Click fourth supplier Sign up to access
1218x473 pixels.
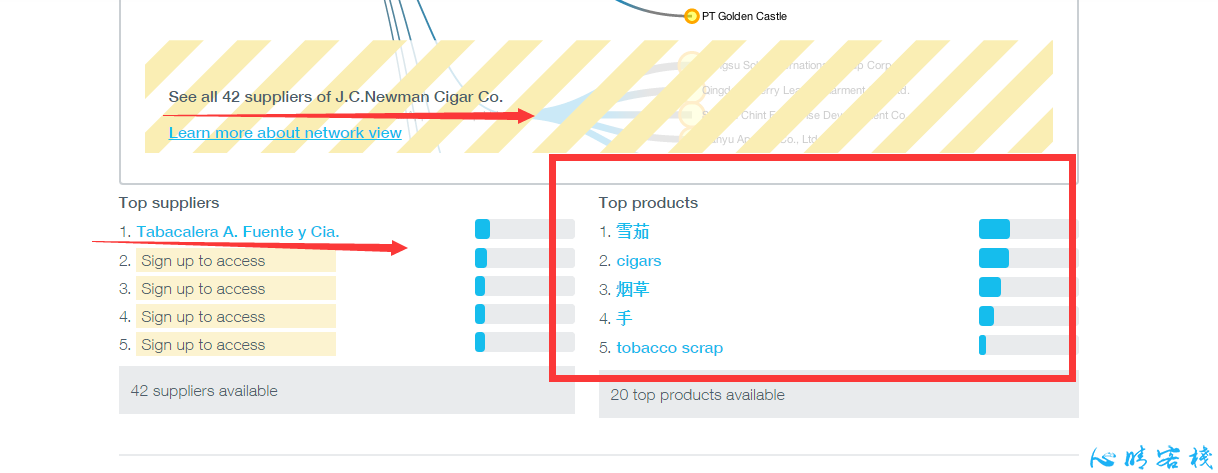pos(236,317)
